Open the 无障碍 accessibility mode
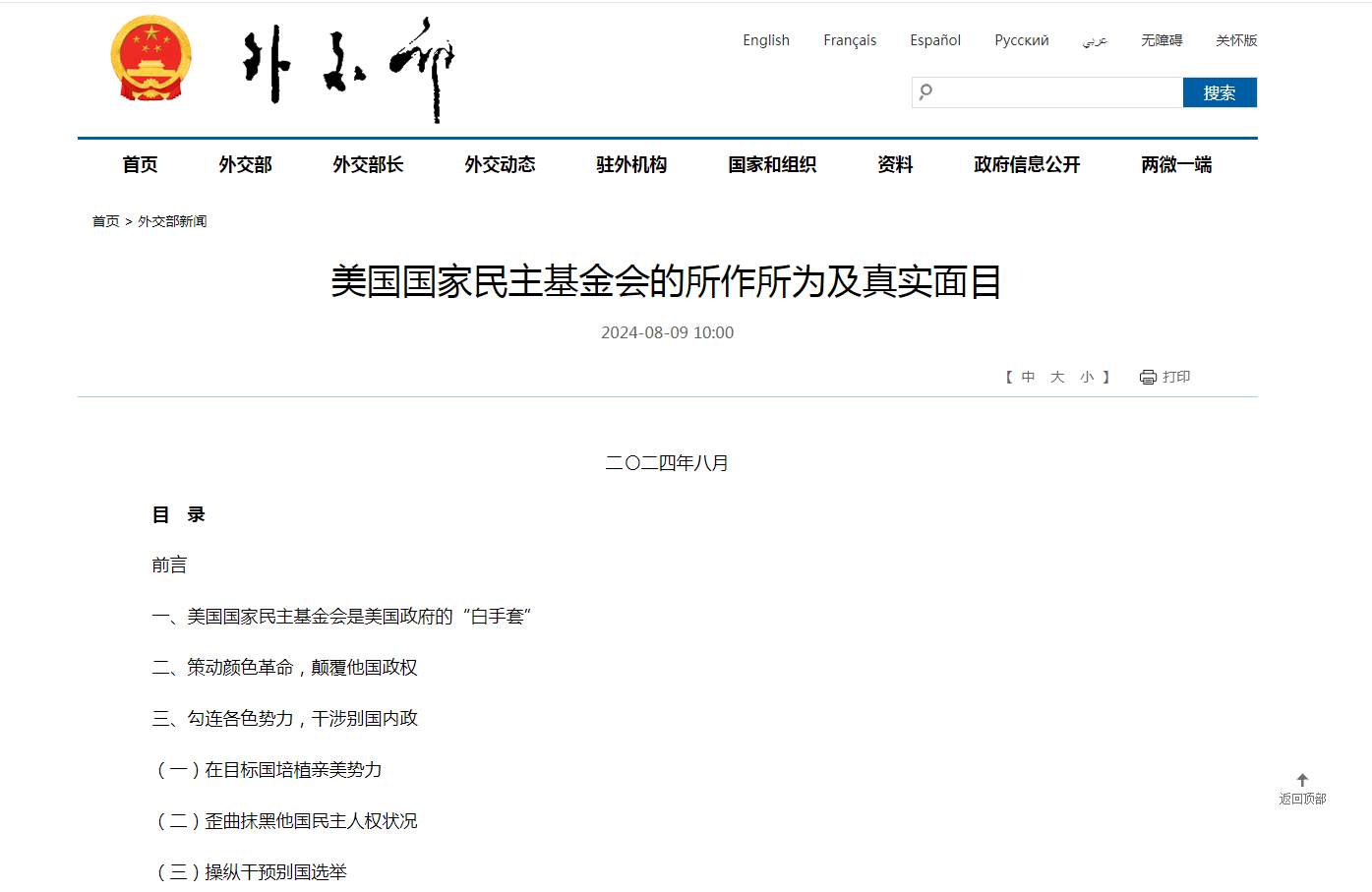The image size is (1372, 892). click(x=1162, y=40)
